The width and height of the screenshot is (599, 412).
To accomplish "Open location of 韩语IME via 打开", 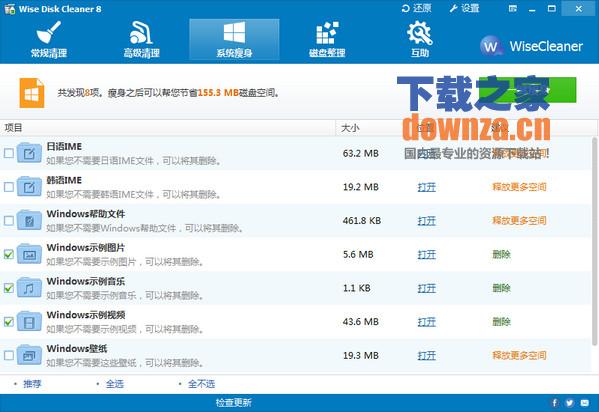I will (427, 187).
